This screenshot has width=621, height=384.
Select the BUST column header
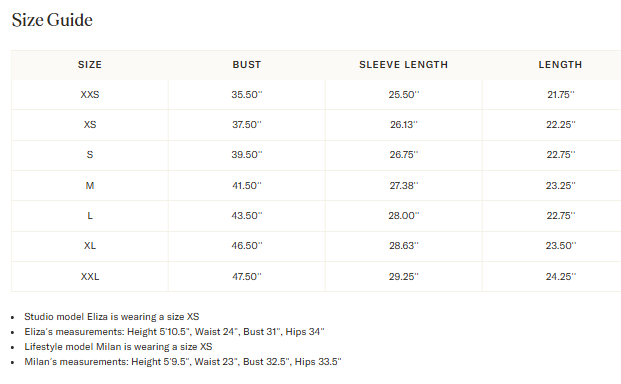pyautogui.click(x=247, y=65)
